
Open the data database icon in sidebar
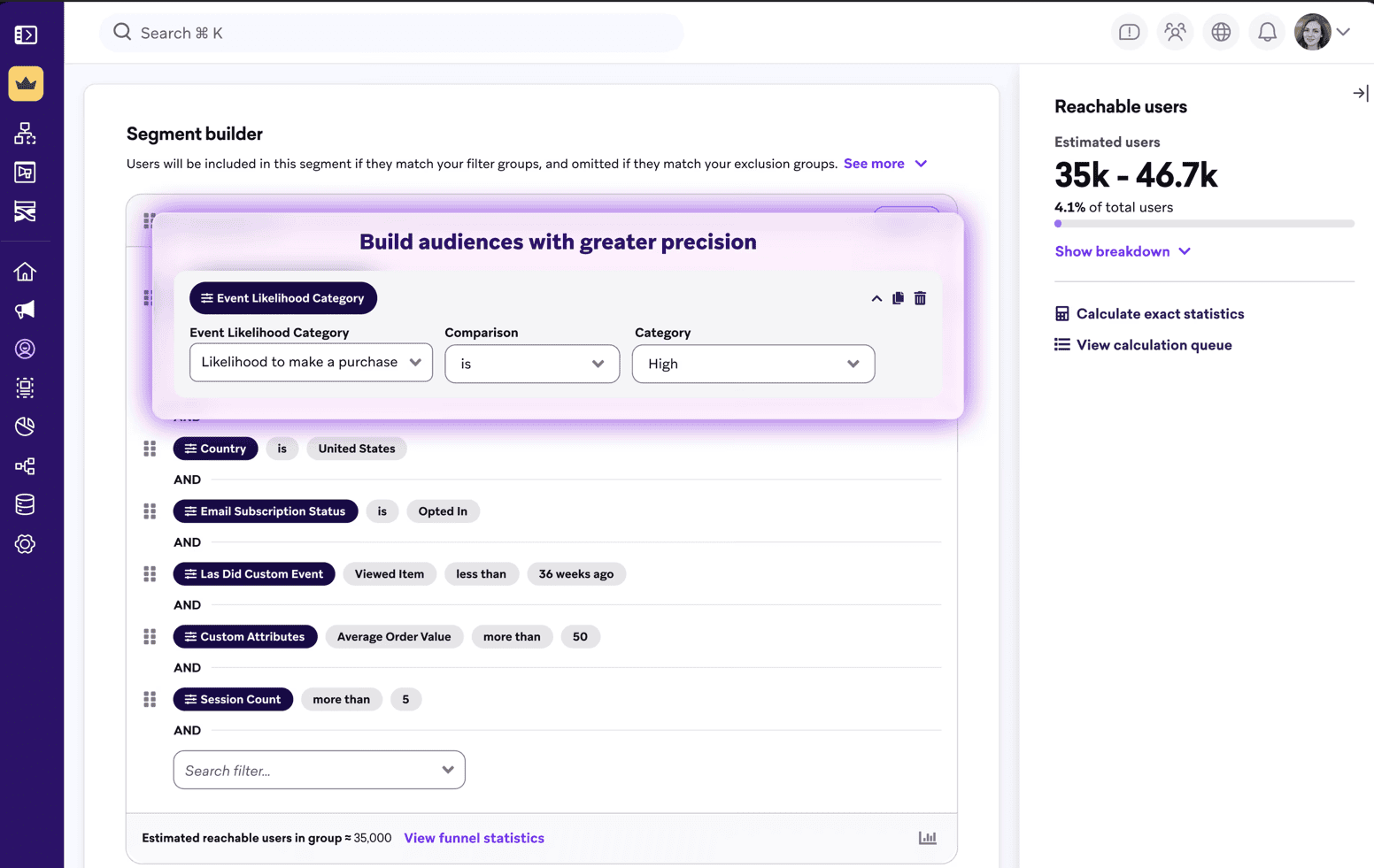click(25, 504)
